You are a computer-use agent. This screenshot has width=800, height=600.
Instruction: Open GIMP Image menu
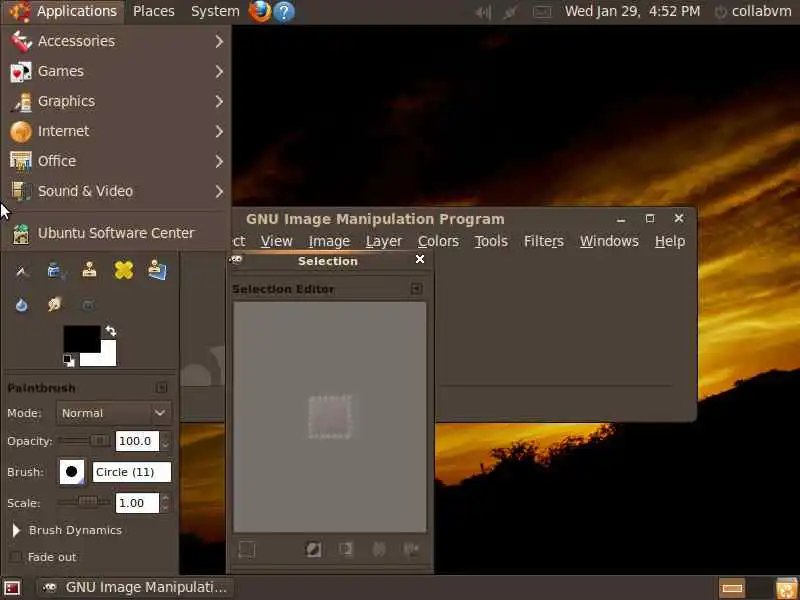(x=329, y=241)
